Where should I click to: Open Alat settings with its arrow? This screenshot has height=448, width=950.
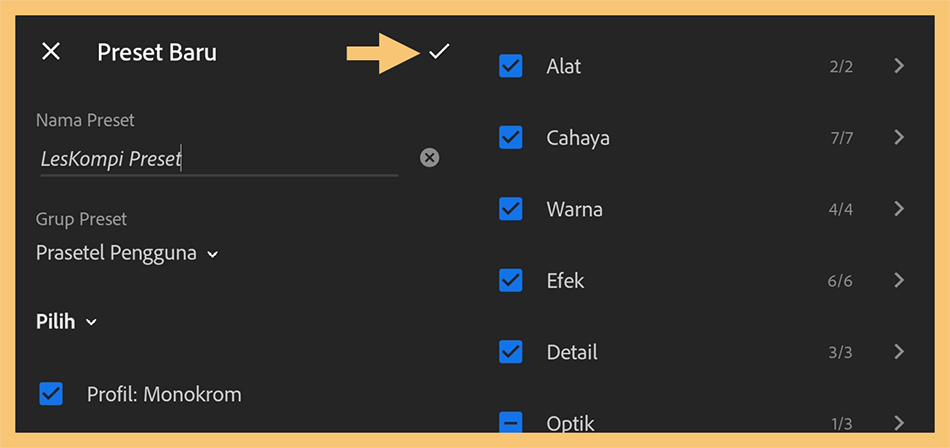click(899, 66)
